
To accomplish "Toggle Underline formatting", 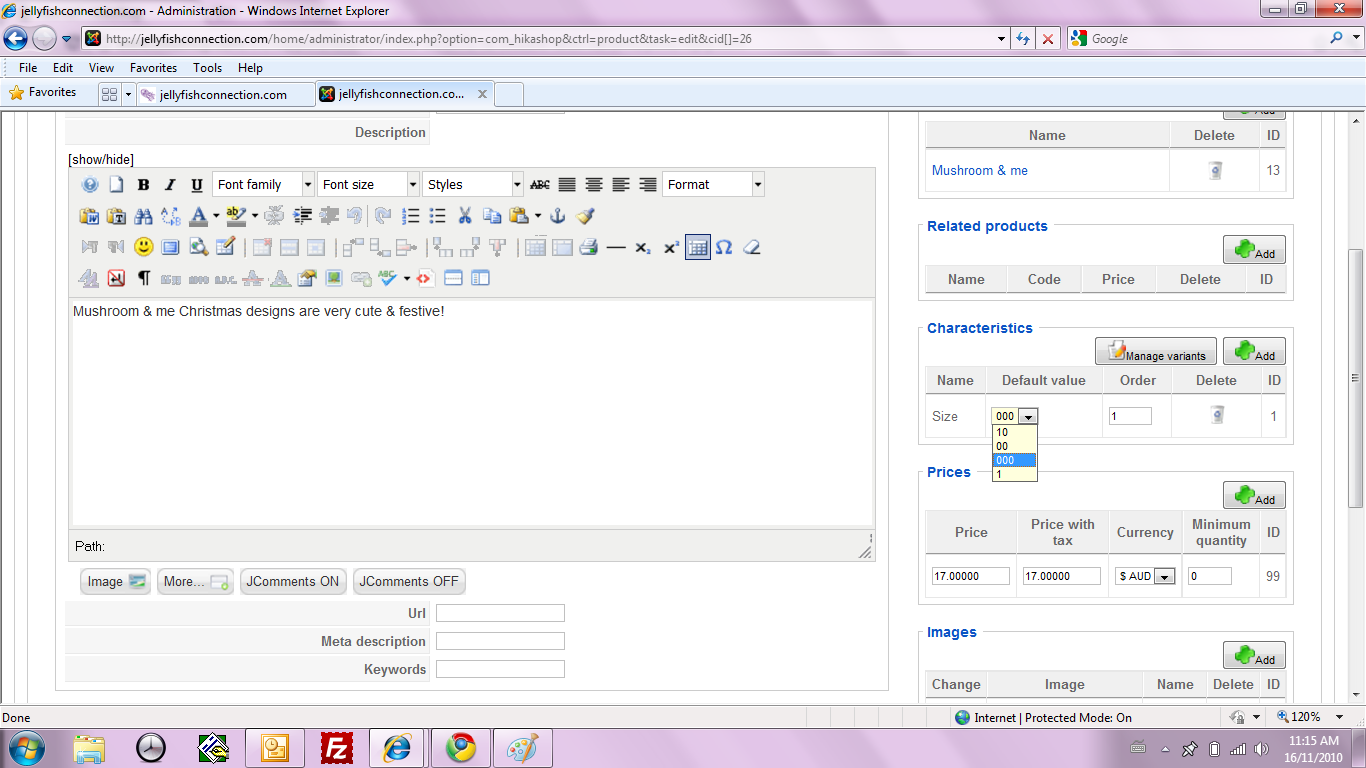I will (x=197, y=185).
